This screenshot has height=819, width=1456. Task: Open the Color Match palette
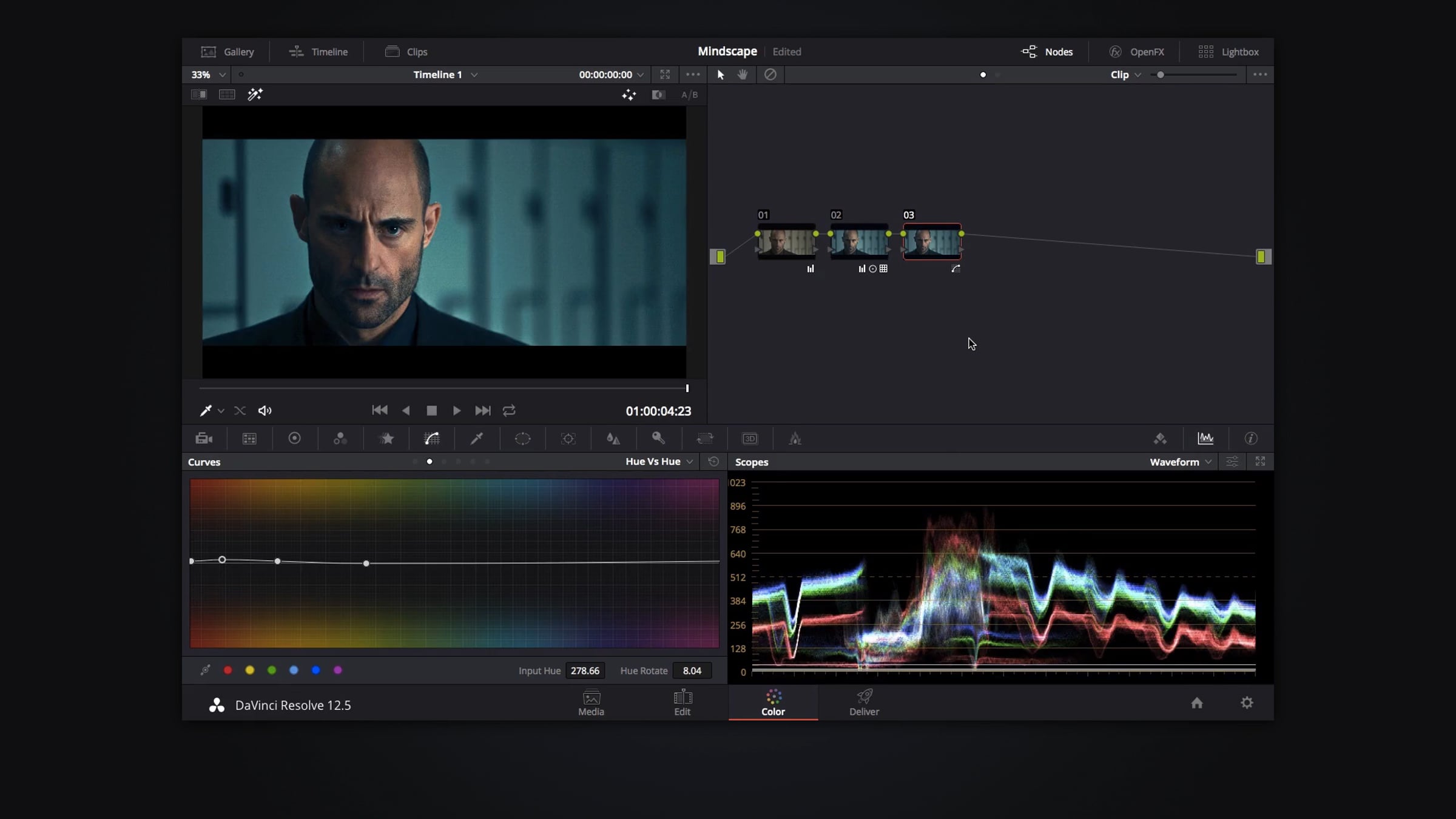(249, 439)
